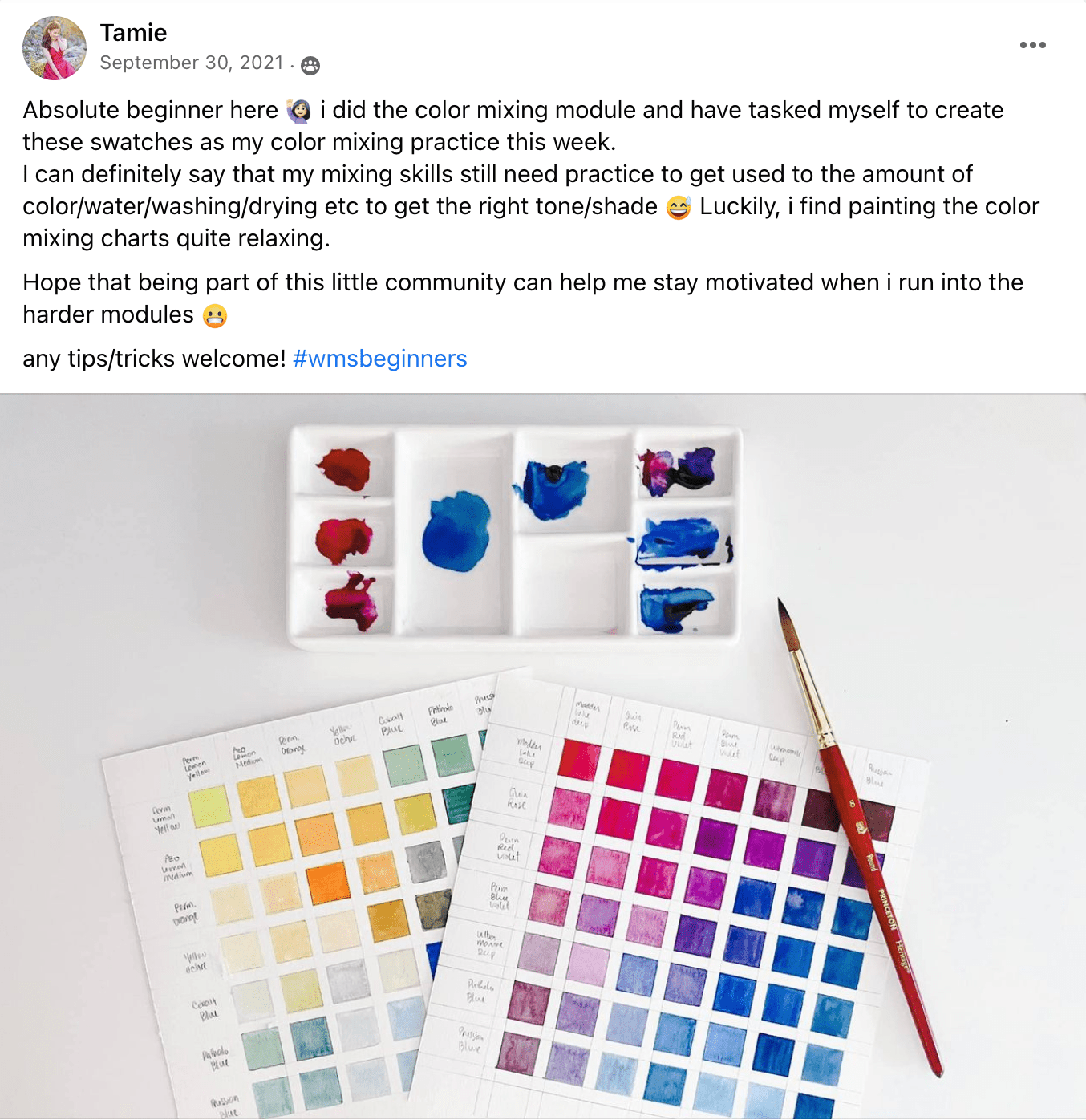Click the Cobalt Blue column label
The height and width of the screenshot is (1120, 1086).
(392, 725)
